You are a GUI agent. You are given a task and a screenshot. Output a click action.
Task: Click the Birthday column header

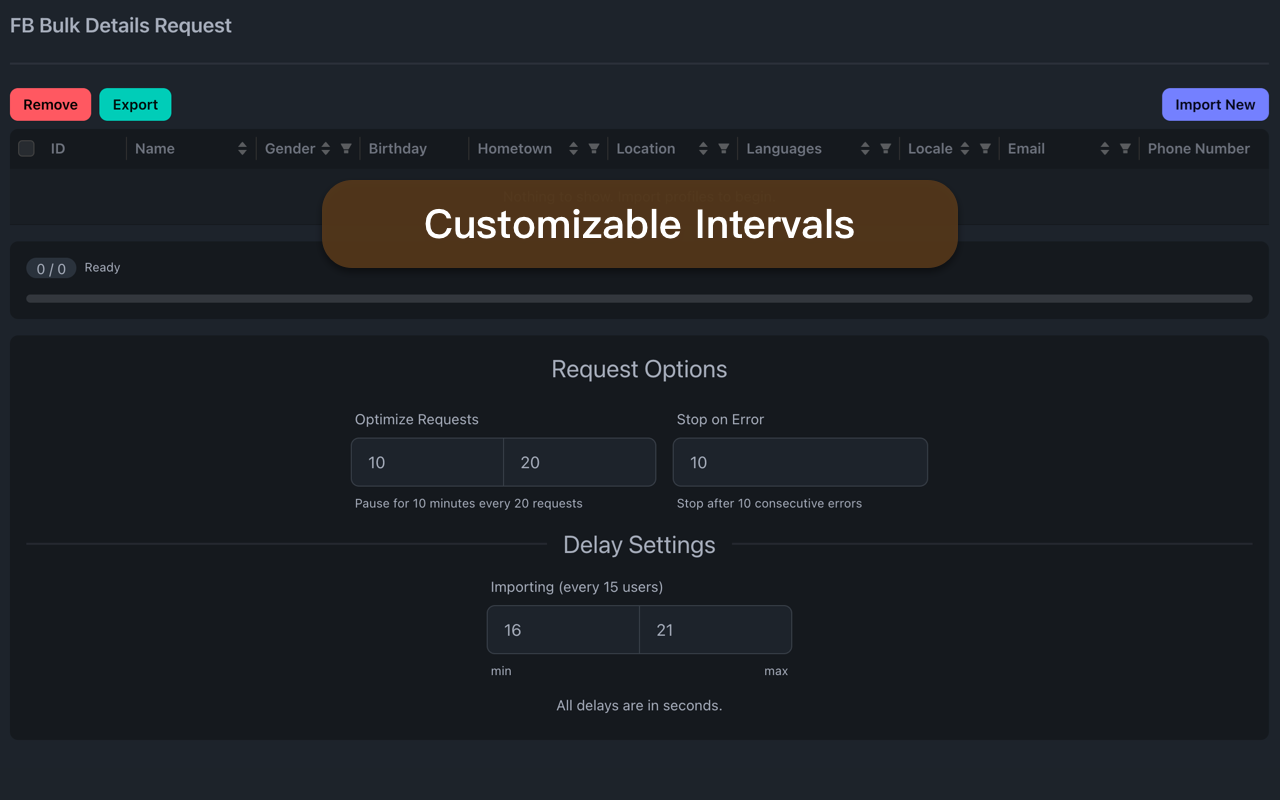398,149
